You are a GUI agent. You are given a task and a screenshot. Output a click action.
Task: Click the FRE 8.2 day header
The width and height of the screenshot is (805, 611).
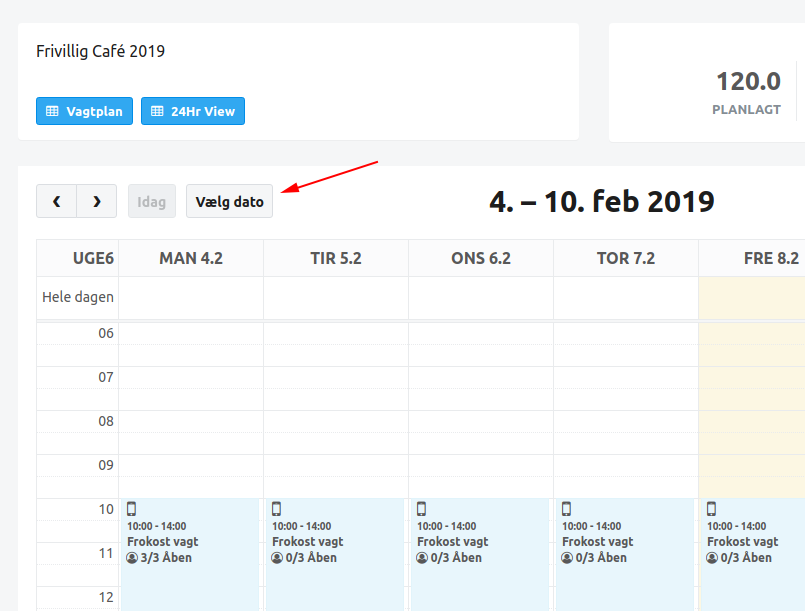tap(770, 258)
